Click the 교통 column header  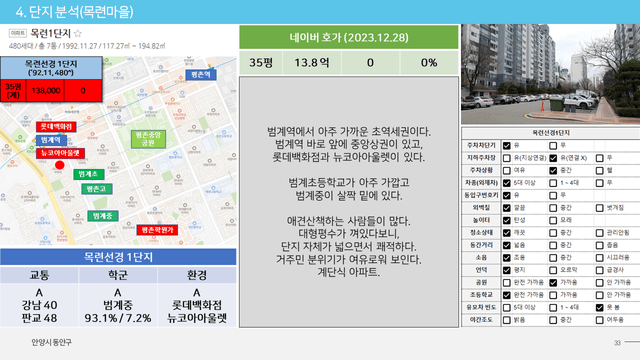39,275
